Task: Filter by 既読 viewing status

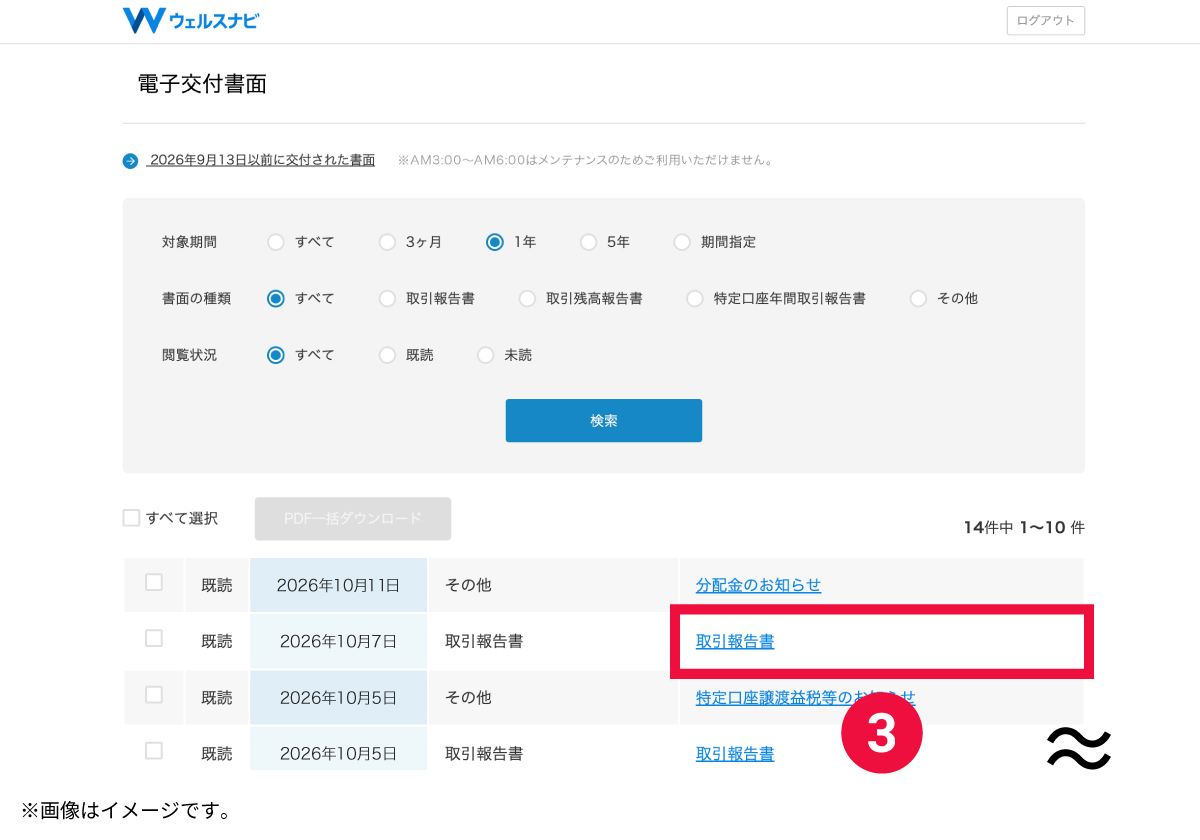Action: pyautogui.click(x=387, y=355)
